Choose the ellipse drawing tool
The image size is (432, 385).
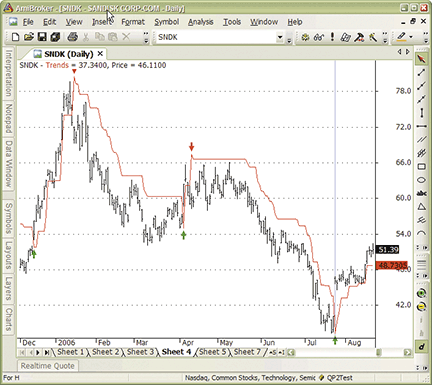(x=421, y=180)
